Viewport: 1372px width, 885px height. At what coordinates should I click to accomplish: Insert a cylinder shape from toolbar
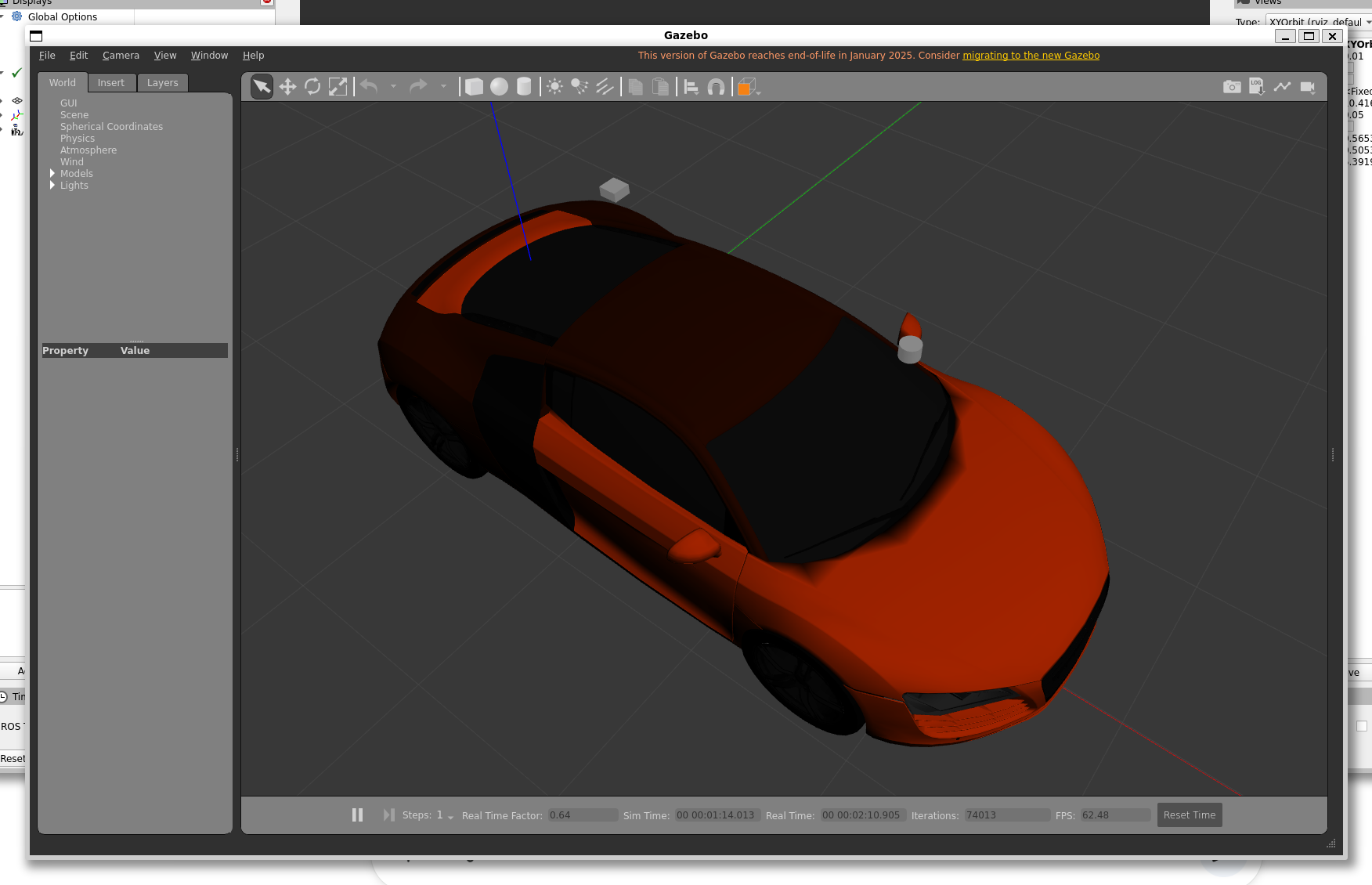point(524,87)
